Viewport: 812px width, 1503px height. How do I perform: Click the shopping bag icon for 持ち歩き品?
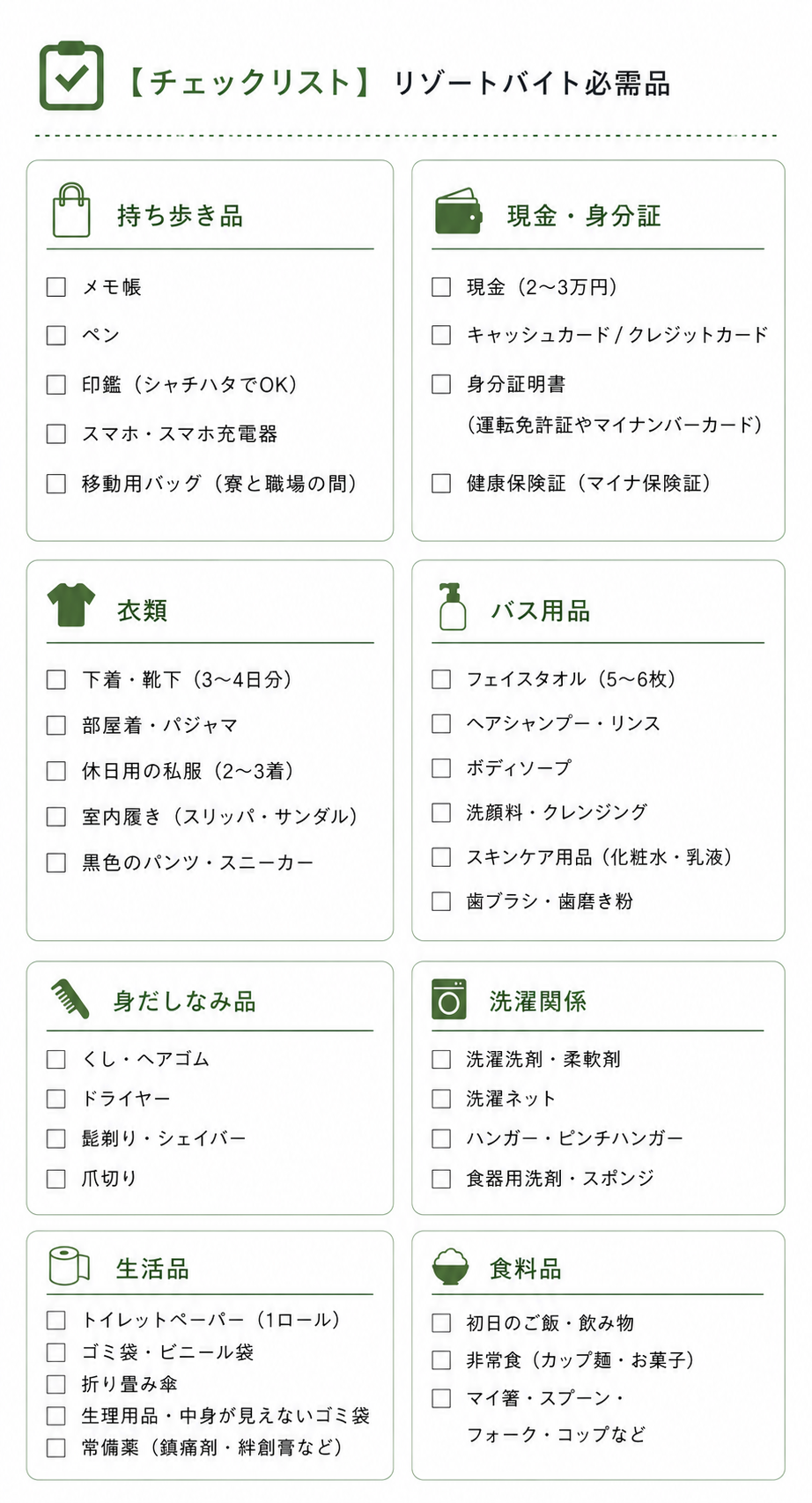coord(71,211)
